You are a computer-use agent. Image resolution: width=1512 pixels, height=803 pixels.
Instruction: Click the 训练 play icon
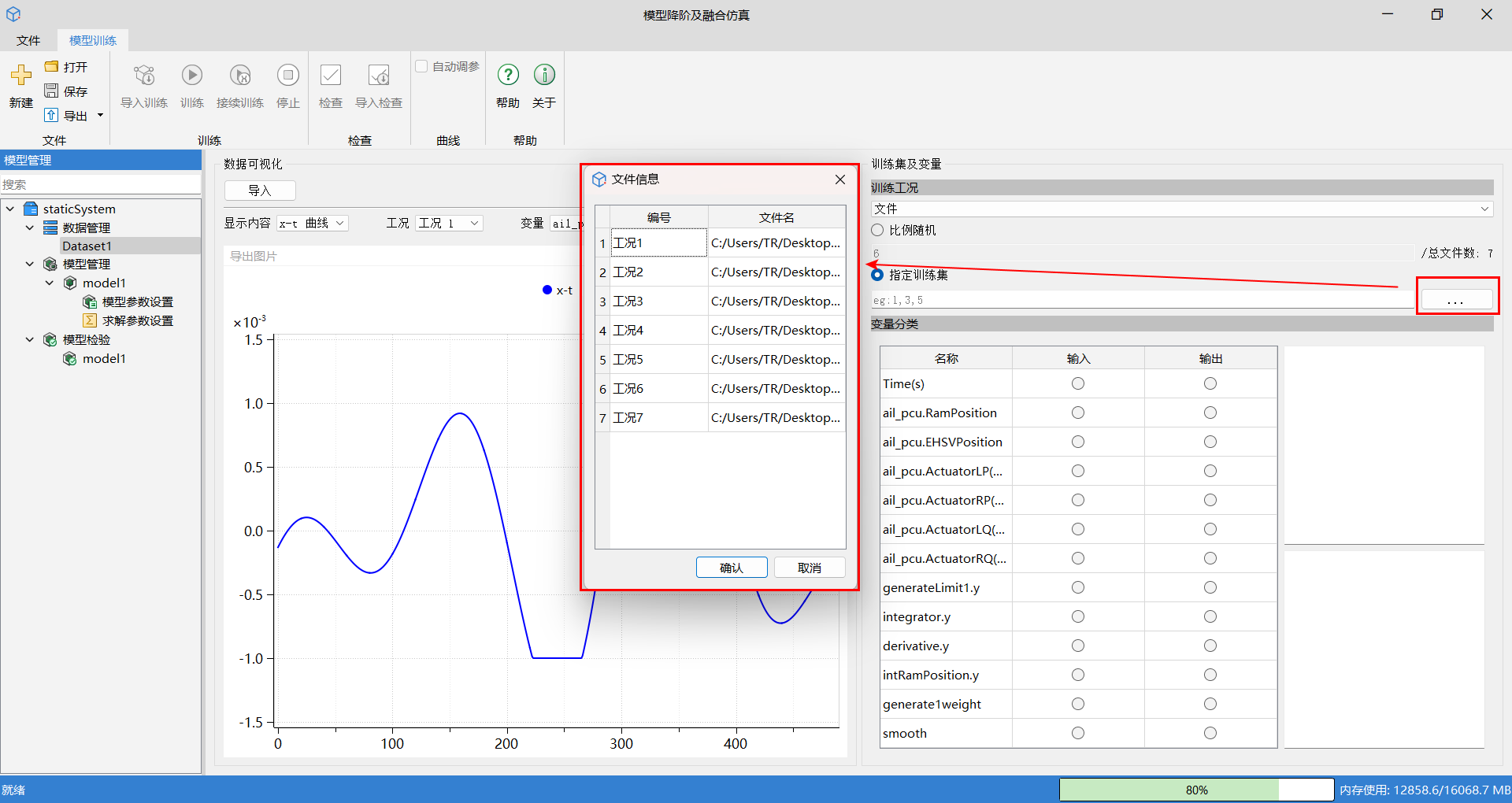[x=192, y=76]
